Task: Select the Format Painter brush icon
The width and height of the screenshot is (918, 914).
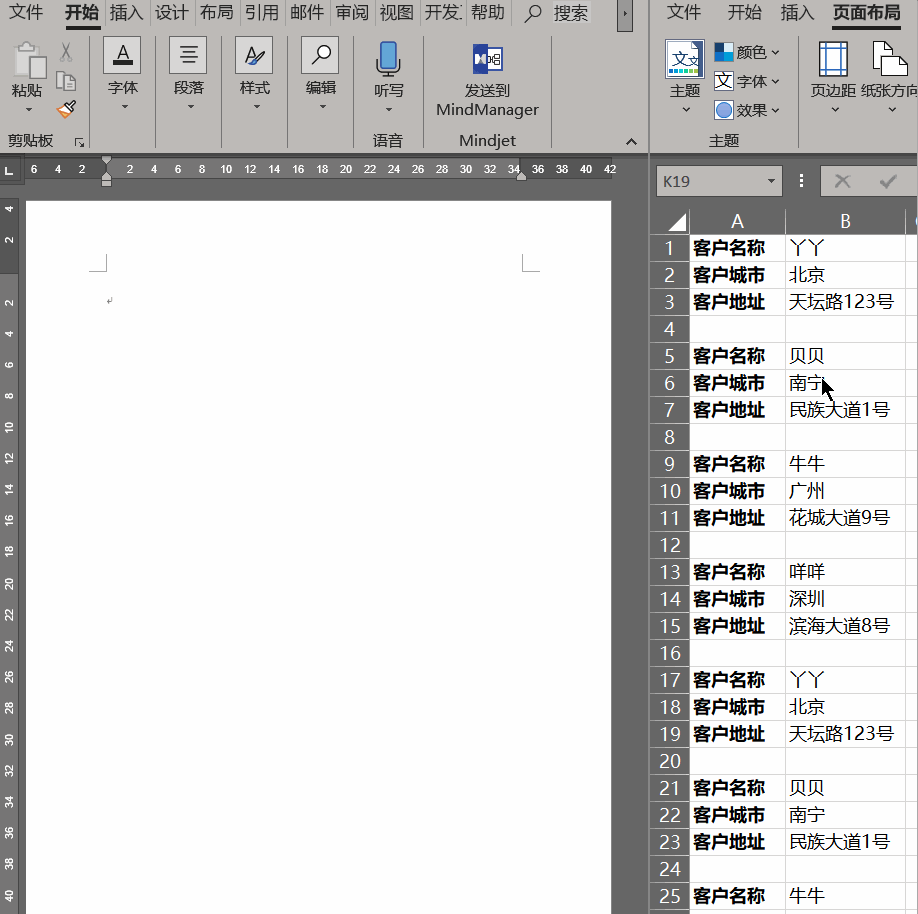Action: [x=66, y=109]
